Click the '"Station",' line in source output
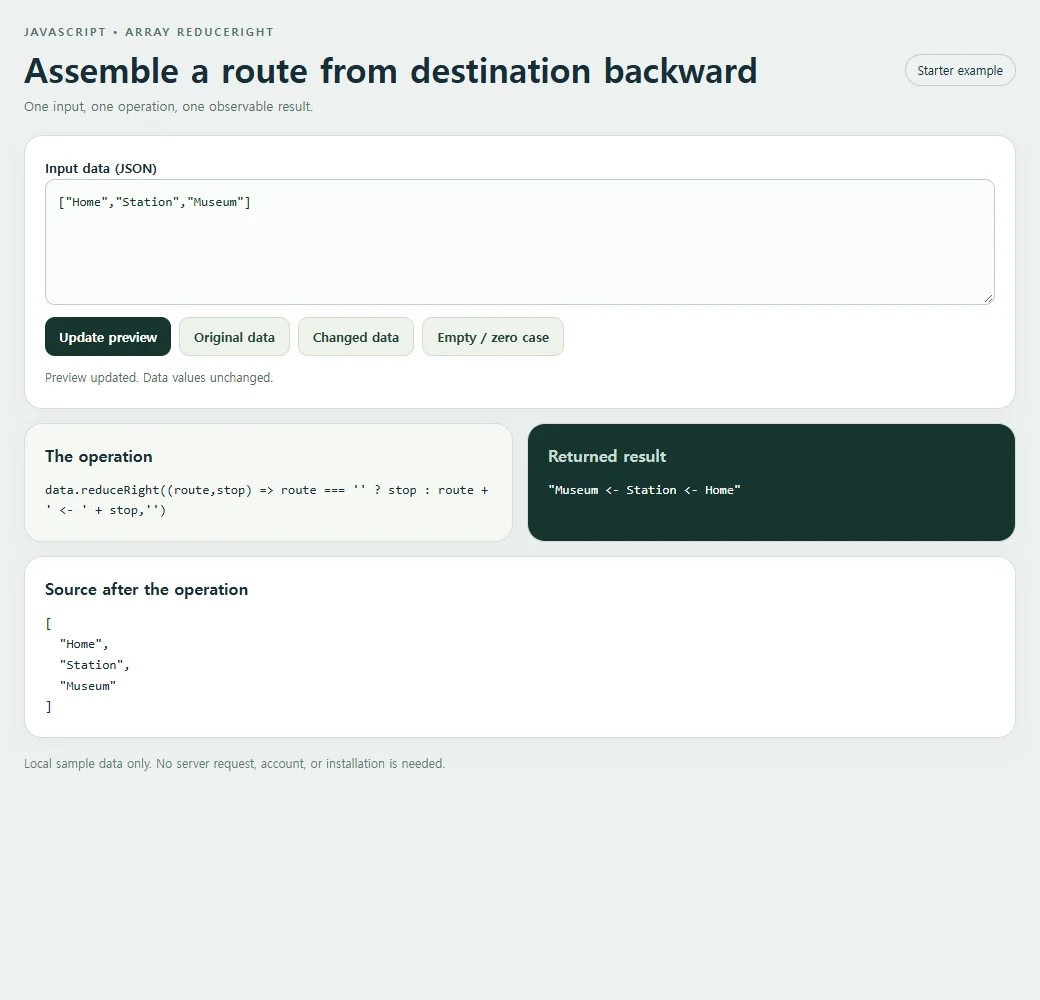1040x1000 pixels. 94,665
